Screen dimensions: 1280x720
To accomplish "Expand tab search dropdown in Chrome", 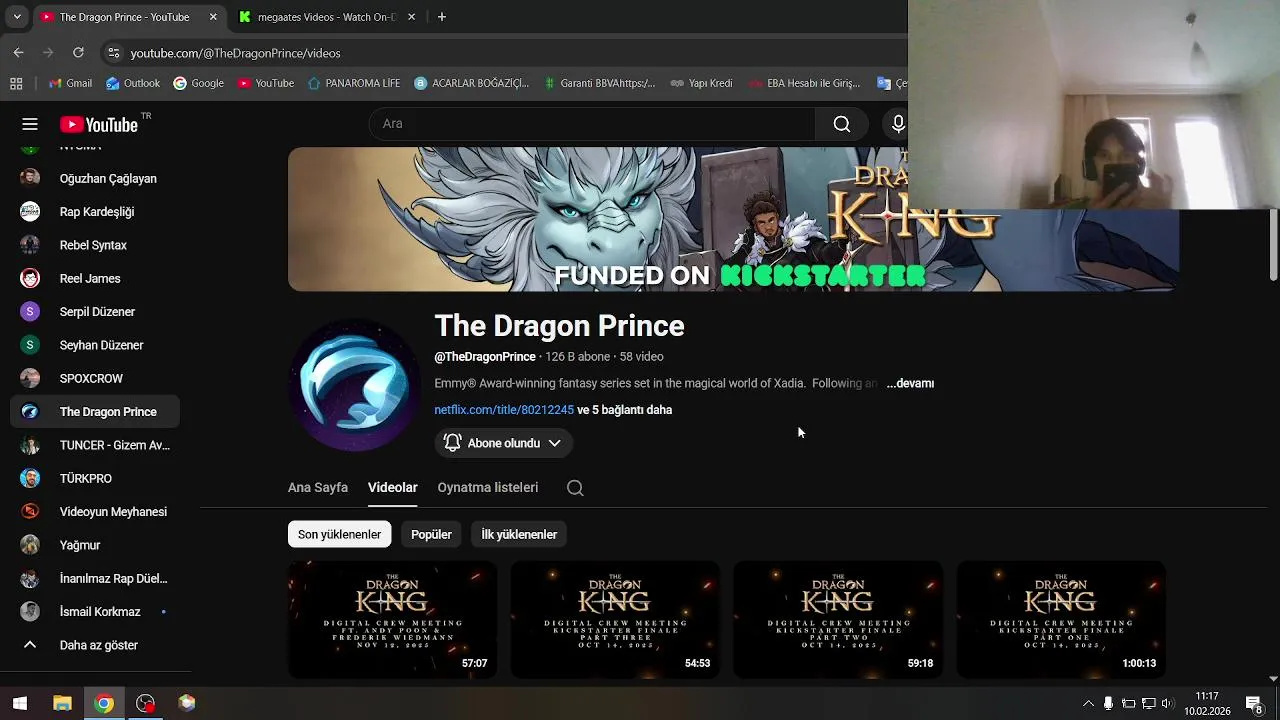I will click(x=16, y=17).
